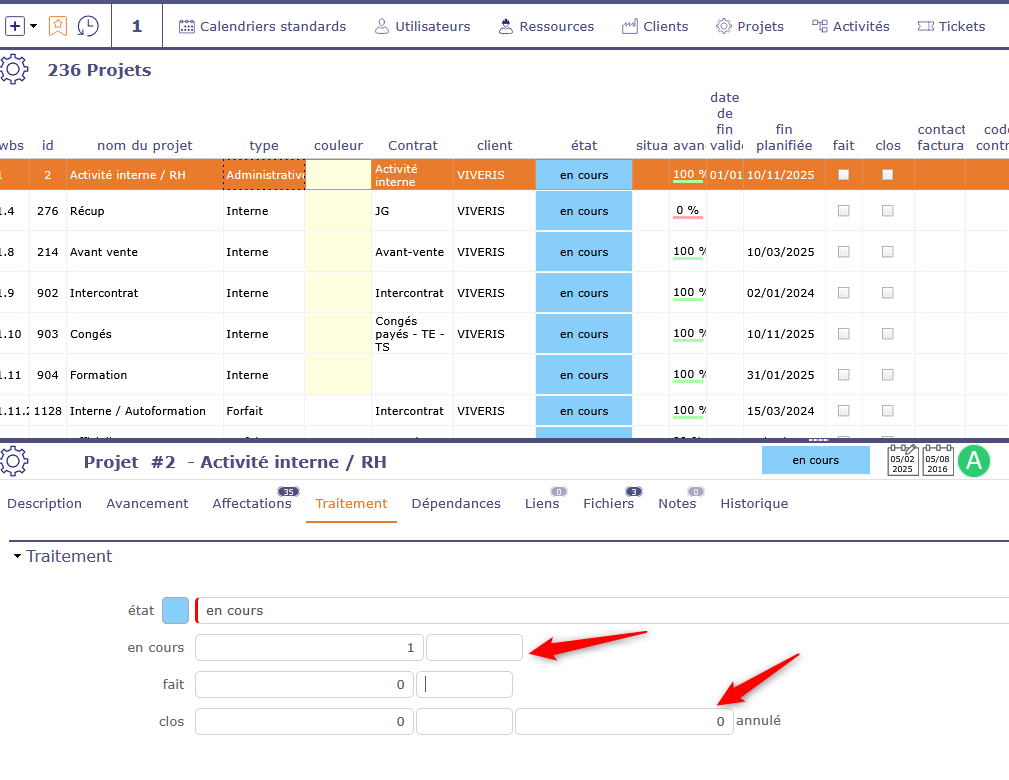Toggle the fait checkbox for Récup

843,211
